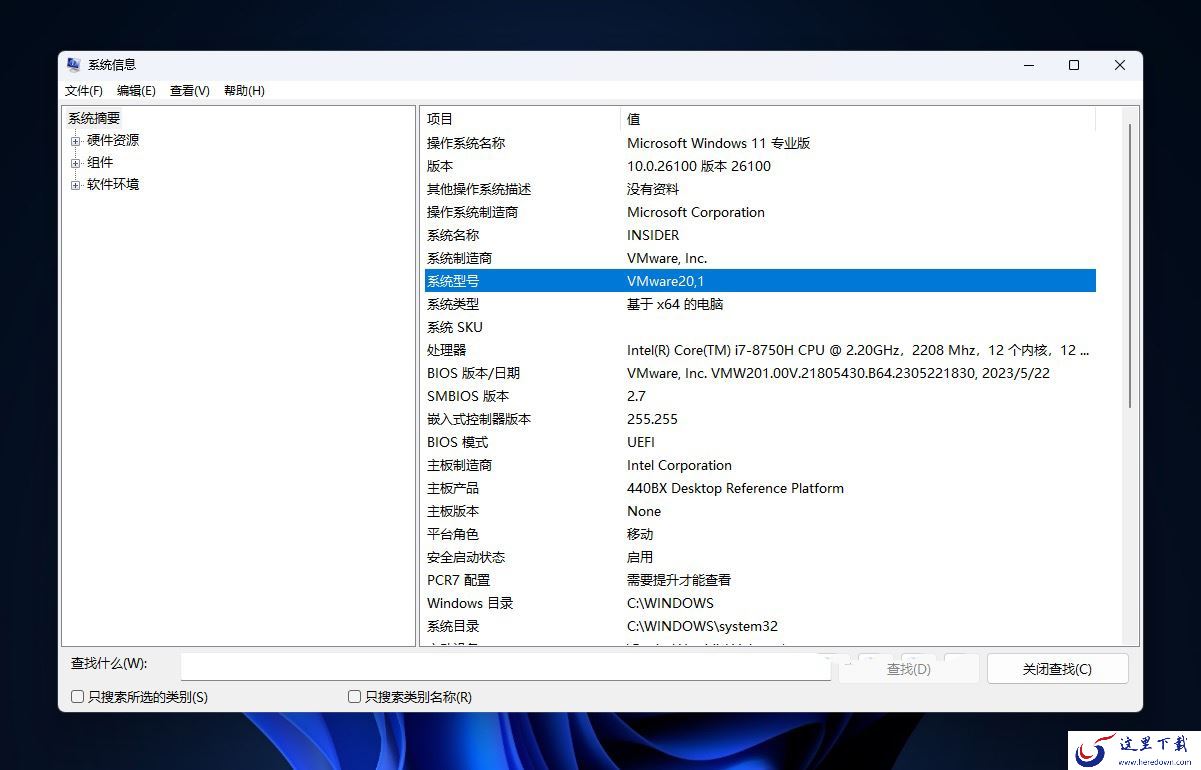Click the 需要提升才能查看 value
The image size is (1201, 770).
click(x=679, y=580)
